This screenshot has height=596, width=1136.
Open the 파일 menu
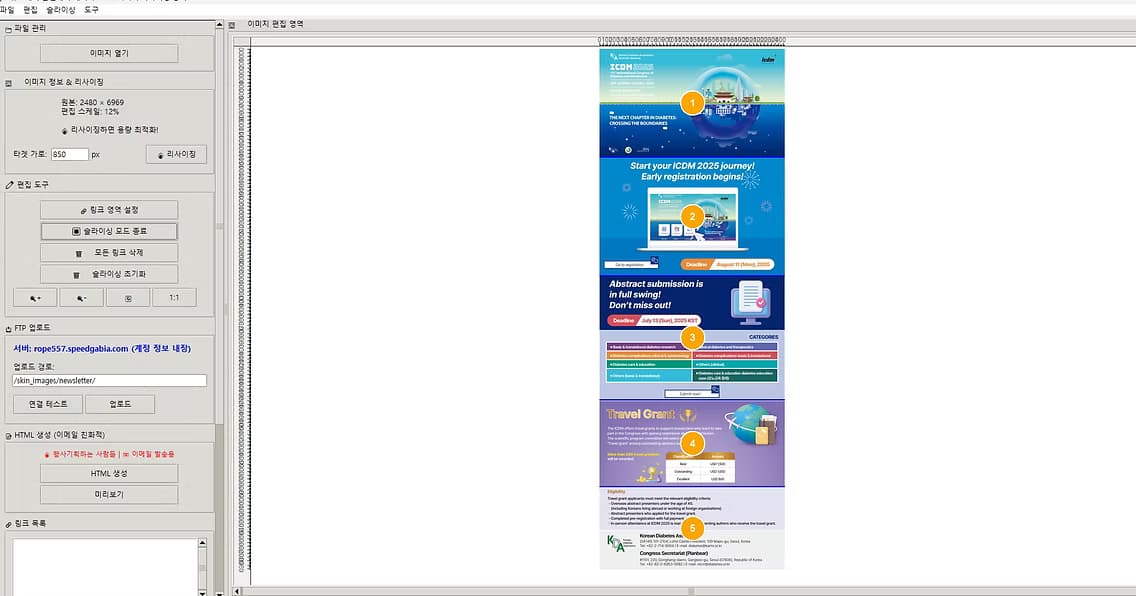(x=7, y=10)
